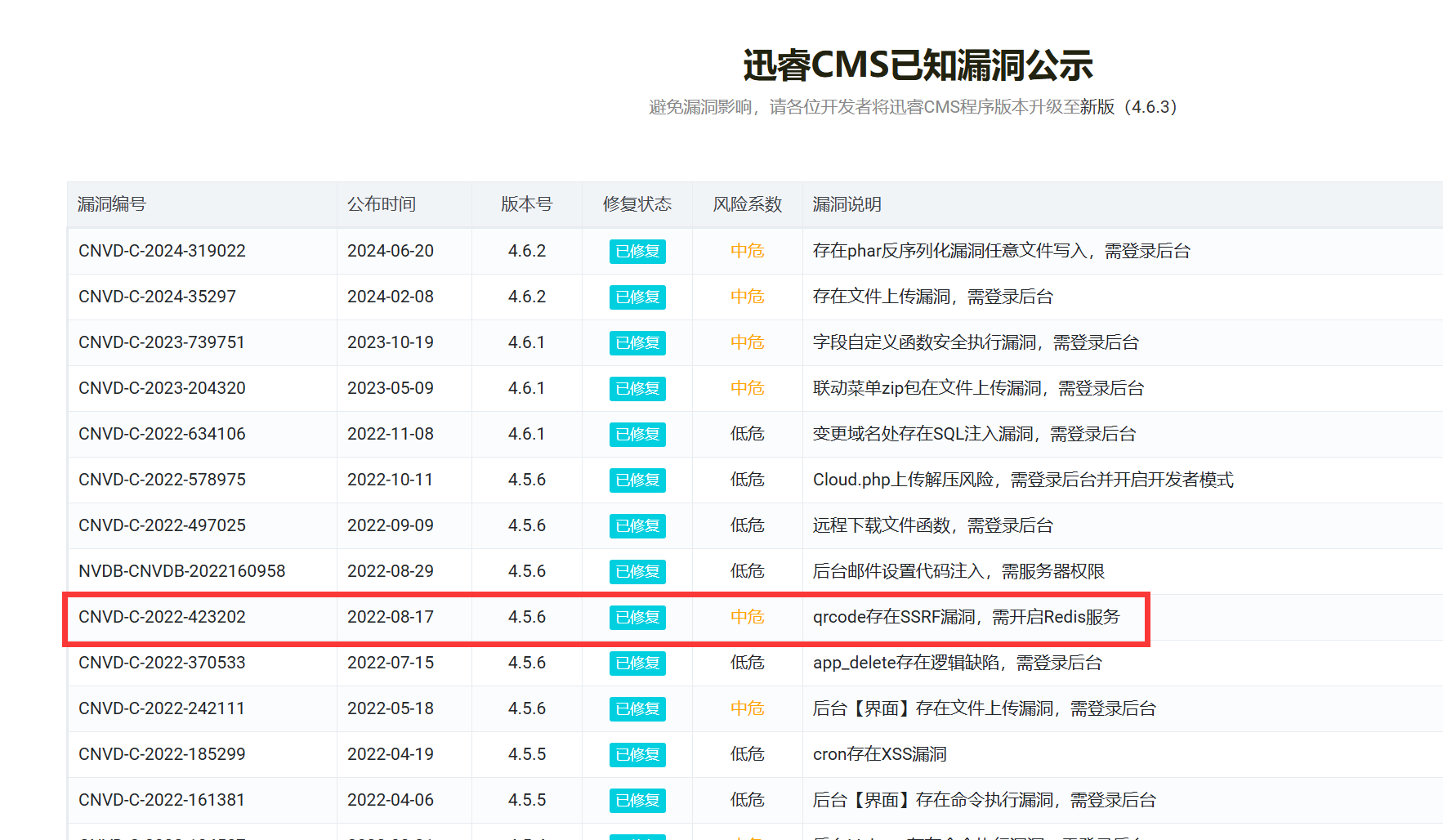1443x840 pixels.
Task: Click the date 2022-08-17
Action: 391,617
